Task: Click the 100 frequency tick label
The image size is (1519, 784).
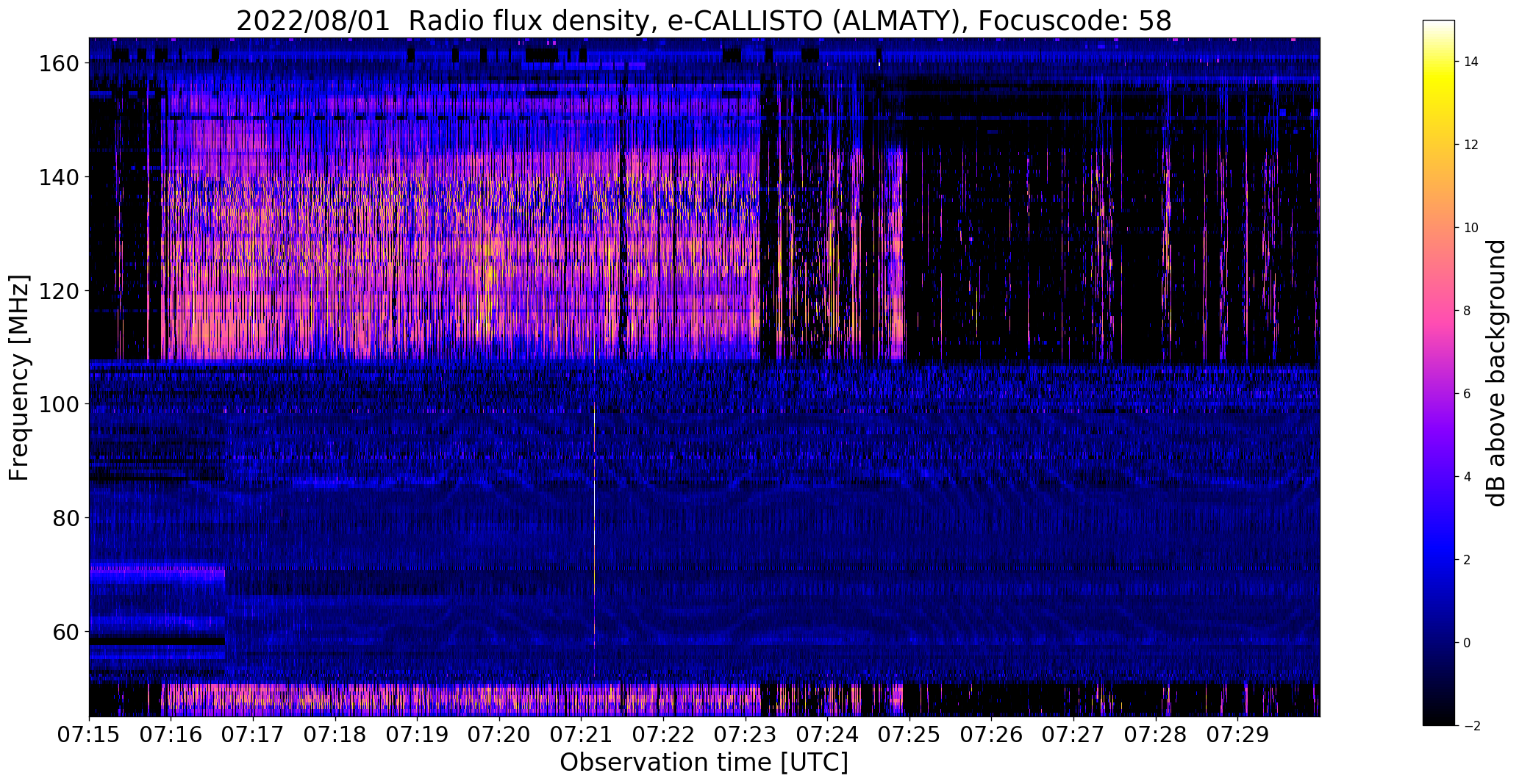Action: [59, 404]
